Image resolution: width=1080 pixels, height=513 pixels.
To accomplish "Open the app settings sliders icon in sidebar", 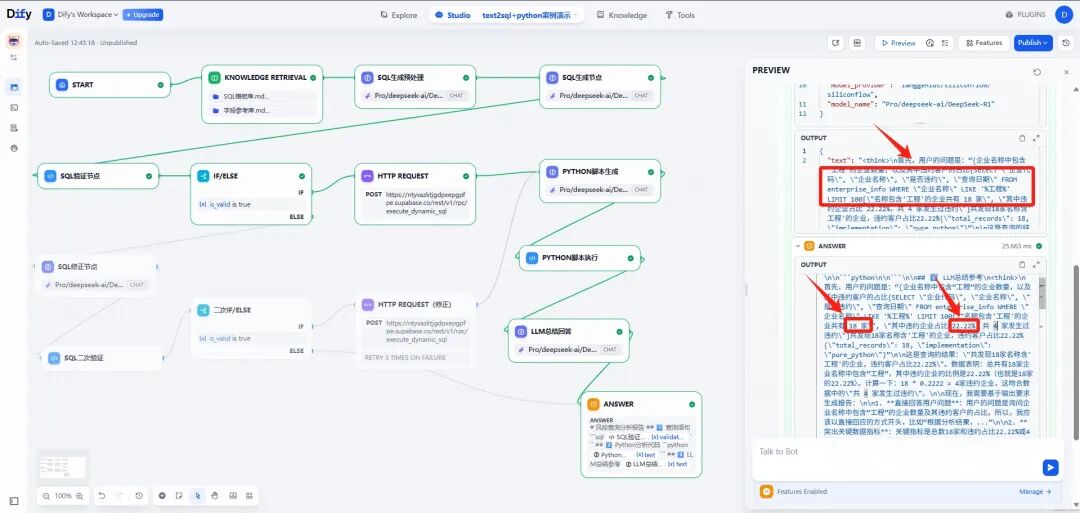I will point(14,58).
